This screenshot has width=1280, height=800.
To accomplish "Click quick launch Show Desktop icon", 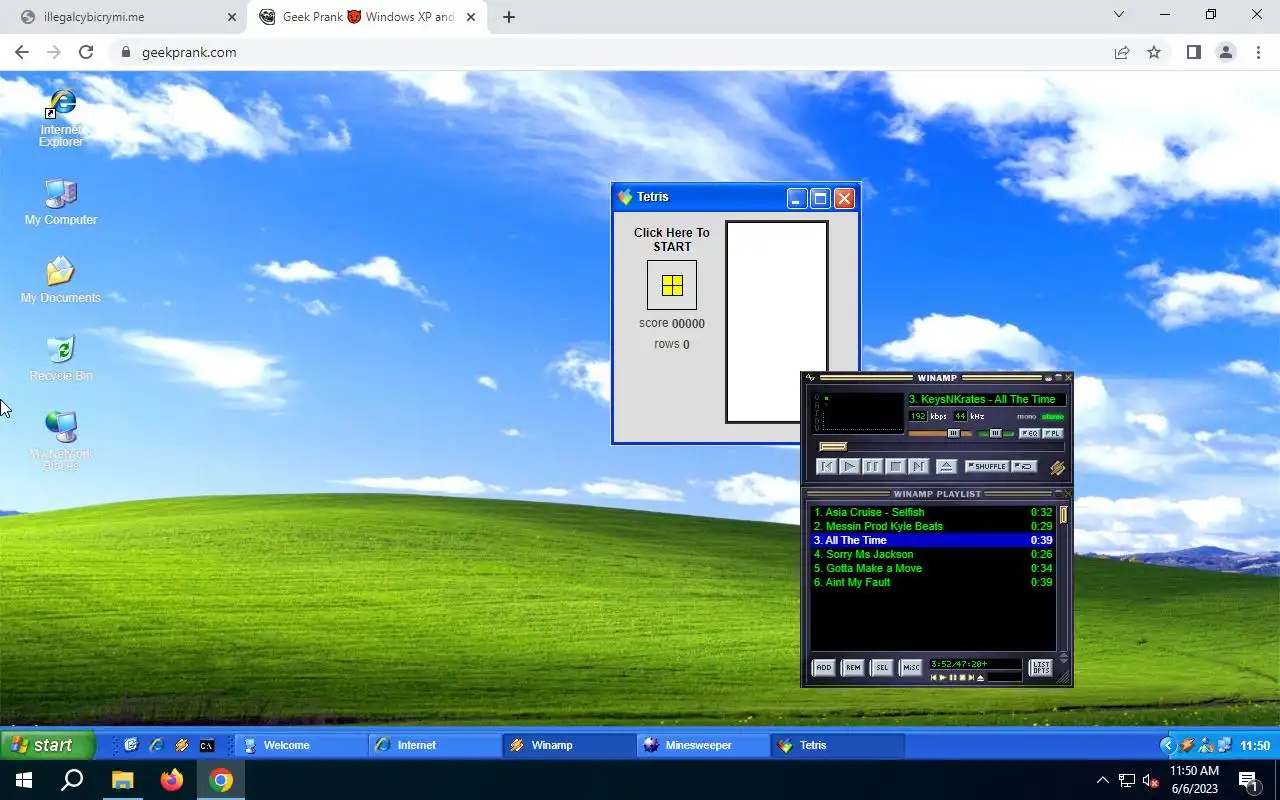I will (131, 745).
